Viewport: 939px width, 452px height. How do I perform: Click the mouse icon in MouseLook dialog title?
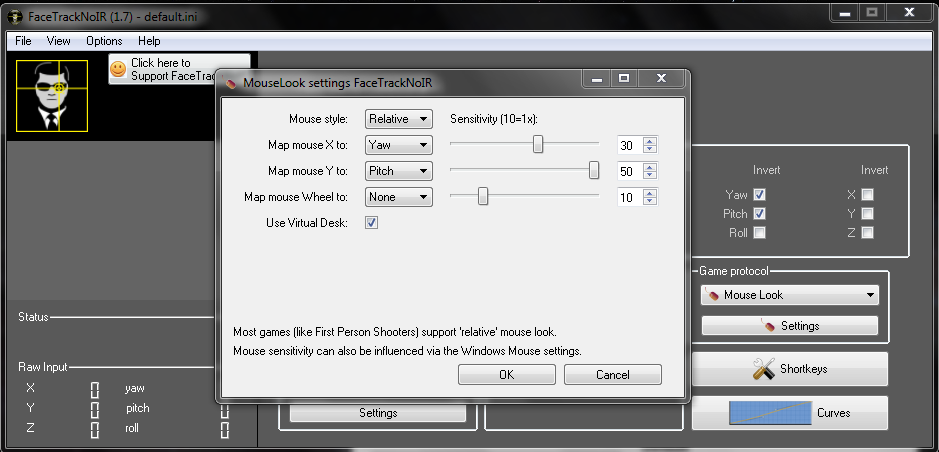[x=231, y=83]
